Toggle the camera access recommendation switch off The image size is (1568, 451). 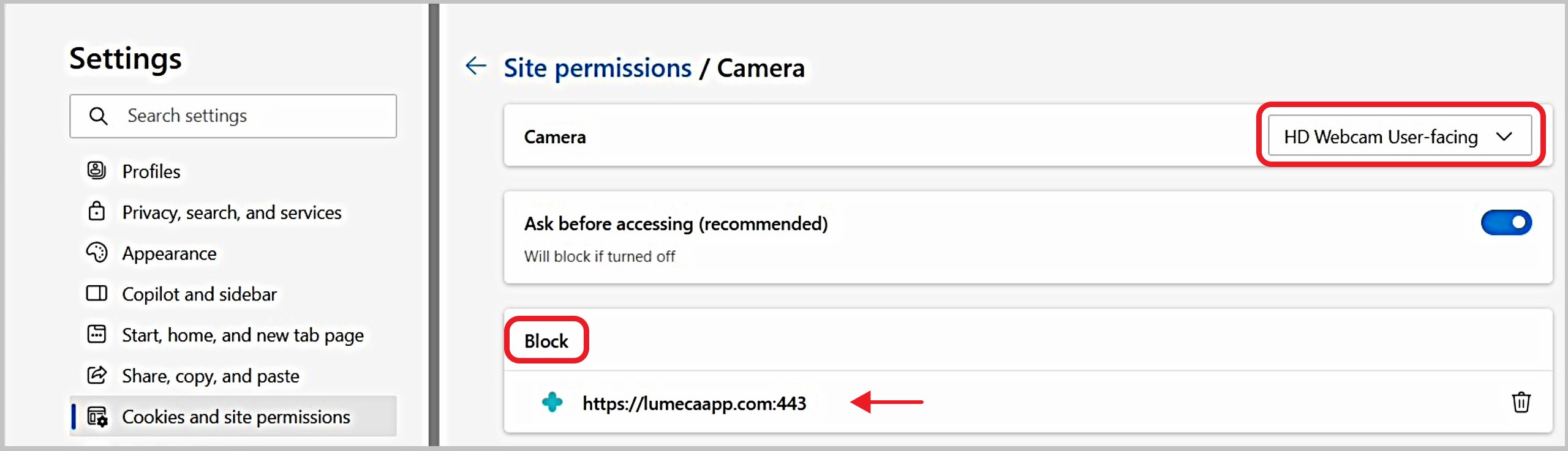point(1506,223)
